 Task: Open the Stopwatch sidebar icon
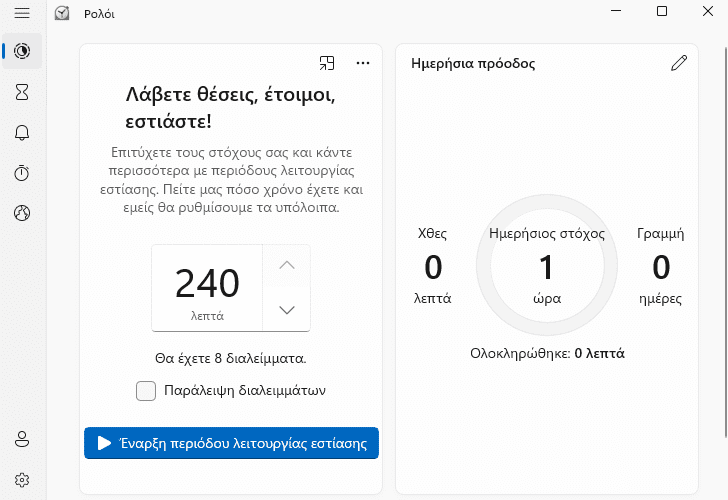22,173
